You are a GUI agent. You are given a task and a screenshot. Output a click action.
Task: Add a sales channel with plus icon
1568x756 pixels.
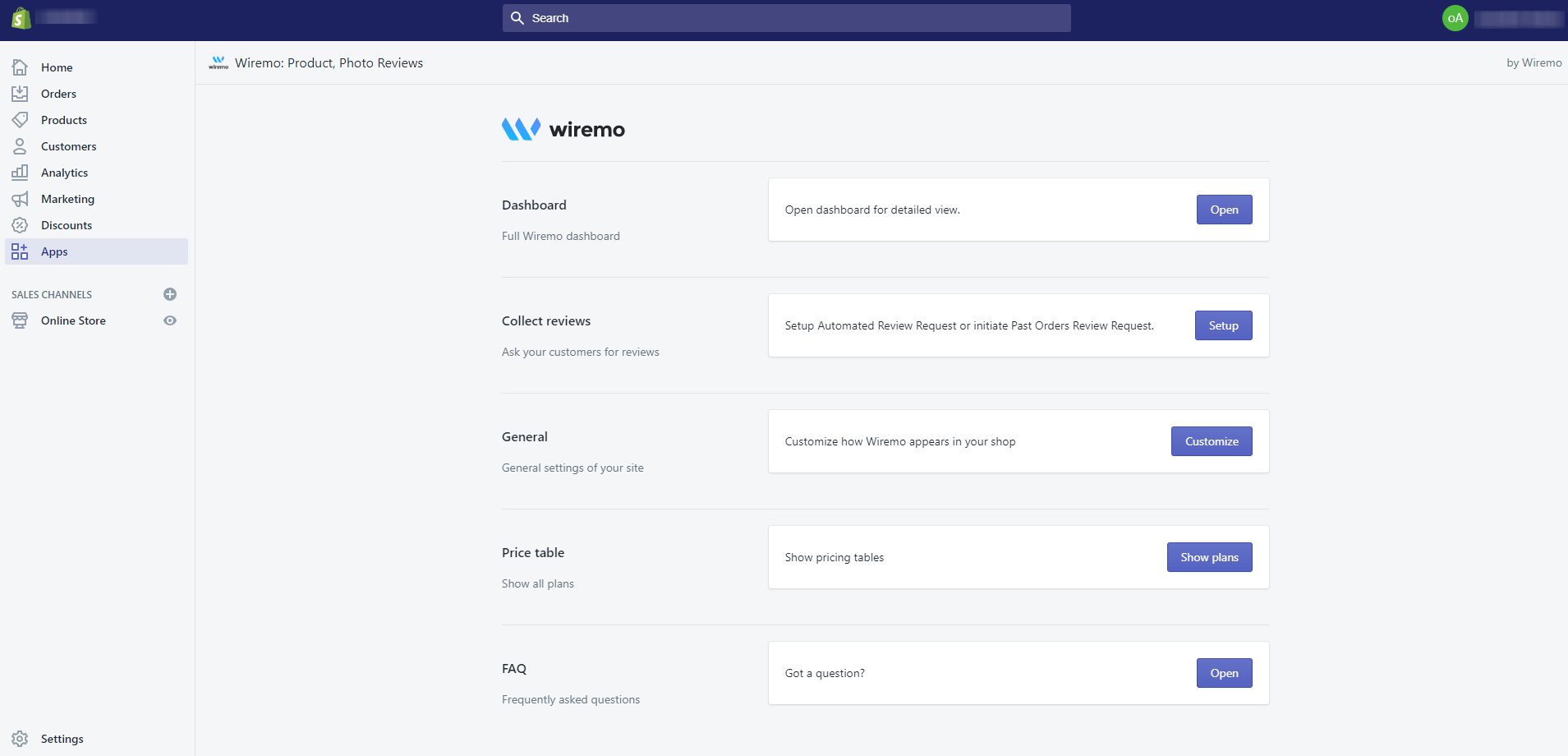point(170,294)
